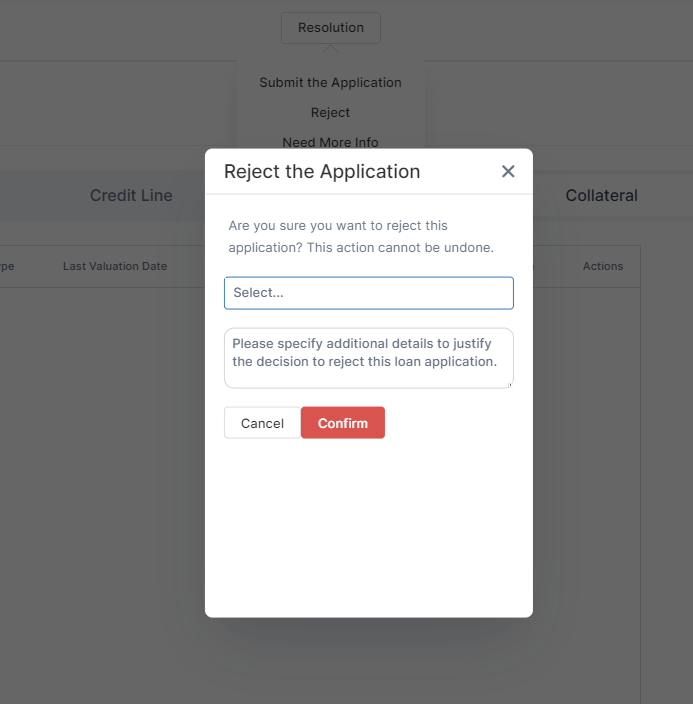Switch to the Credit Line tab
This screenshot has width=693, height=704.
click(131, 196)
